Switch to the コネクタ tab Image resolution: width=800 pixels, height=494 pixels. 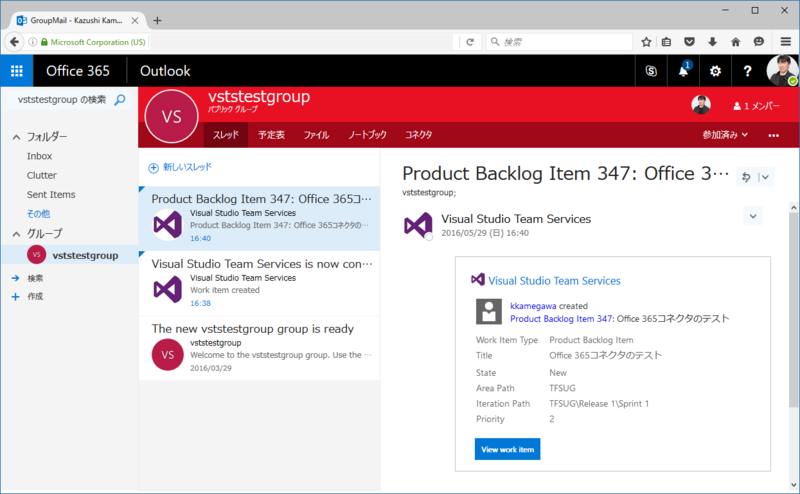pyautogui.click(x=418, y=135)
